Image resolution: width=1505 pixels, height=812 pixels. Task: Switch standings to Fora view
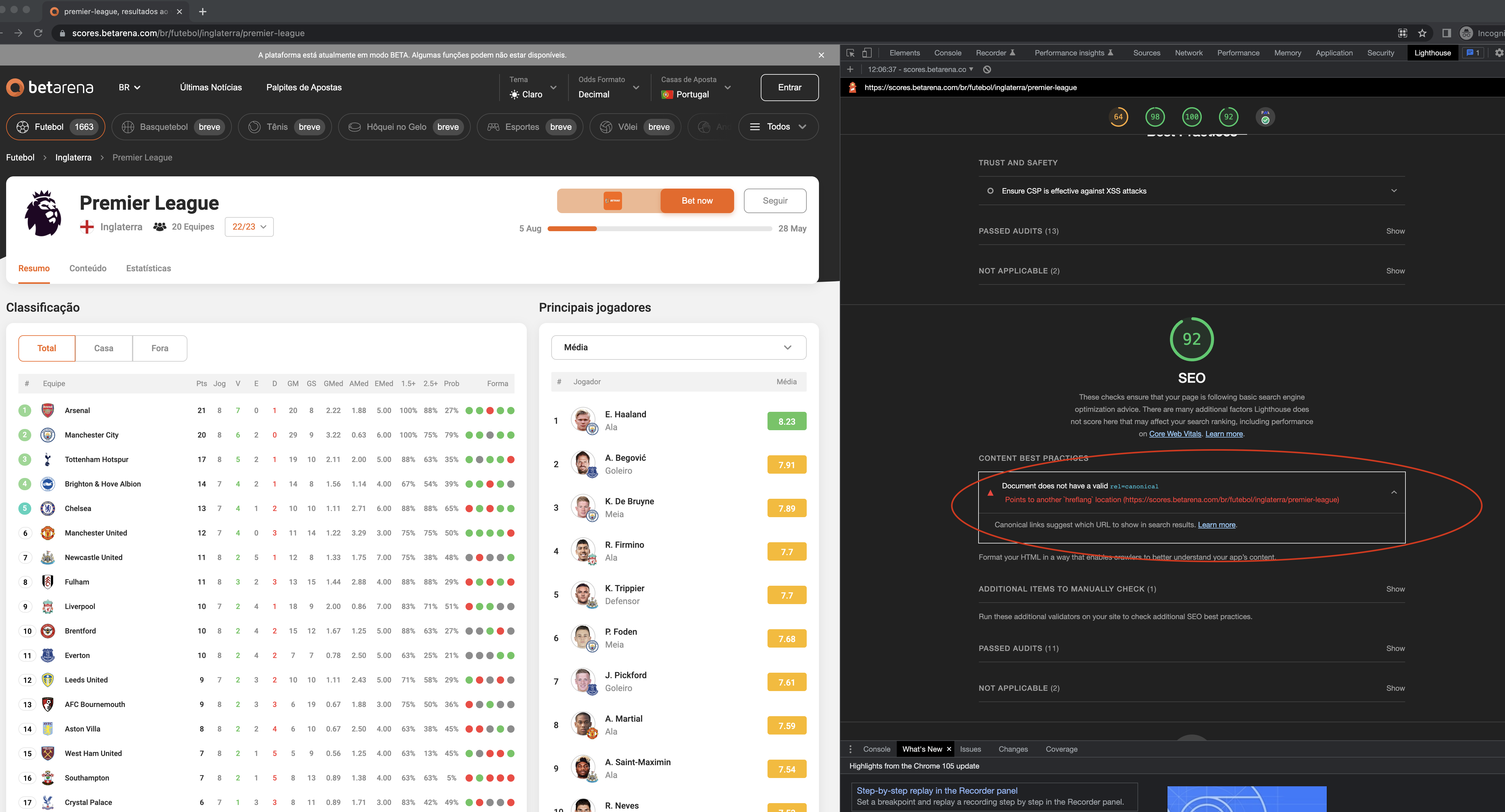(160, 348)
